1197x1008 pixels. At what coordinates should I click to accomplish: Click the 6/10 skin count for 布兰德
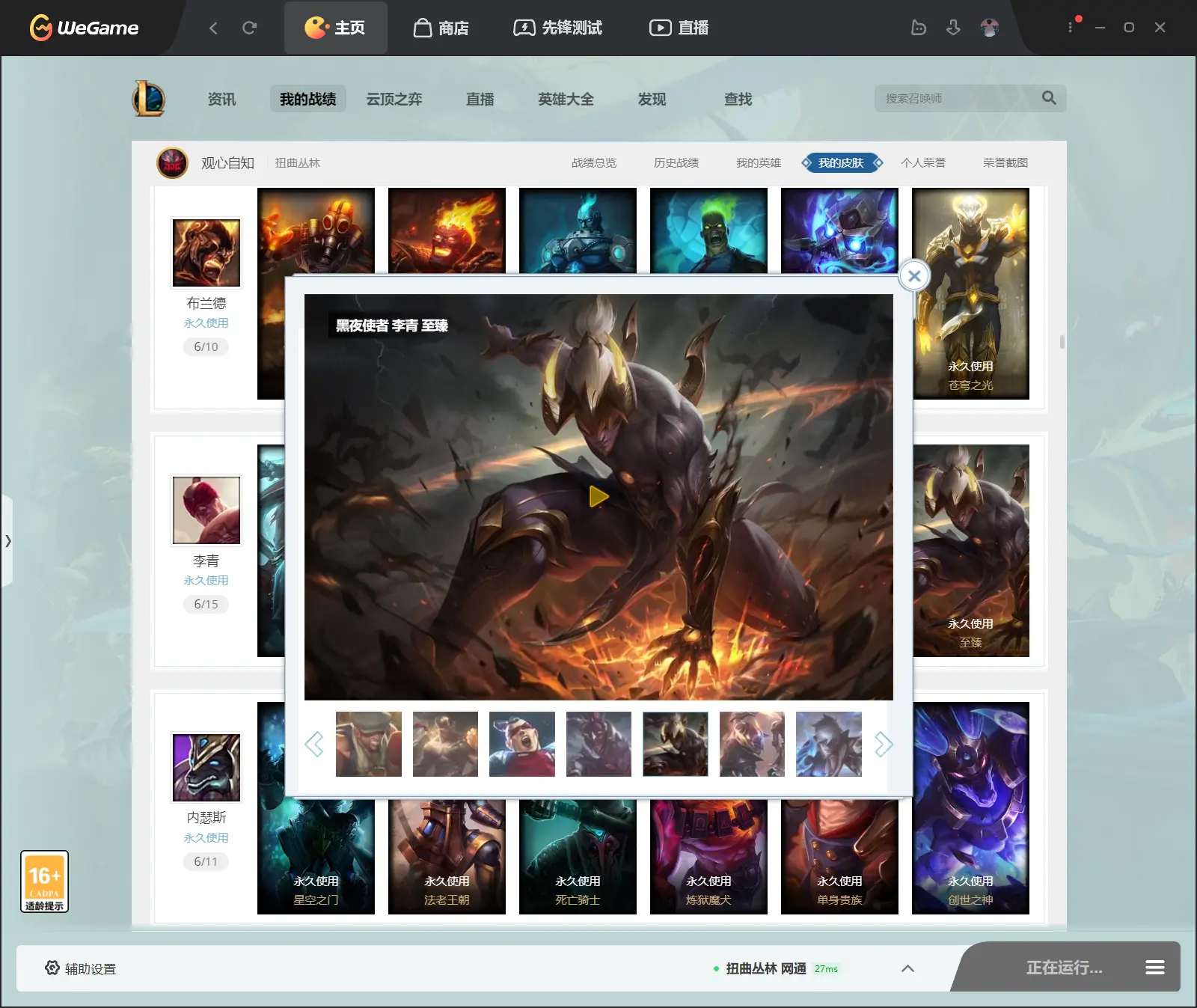pyautogui.click(x=206, y=346)
